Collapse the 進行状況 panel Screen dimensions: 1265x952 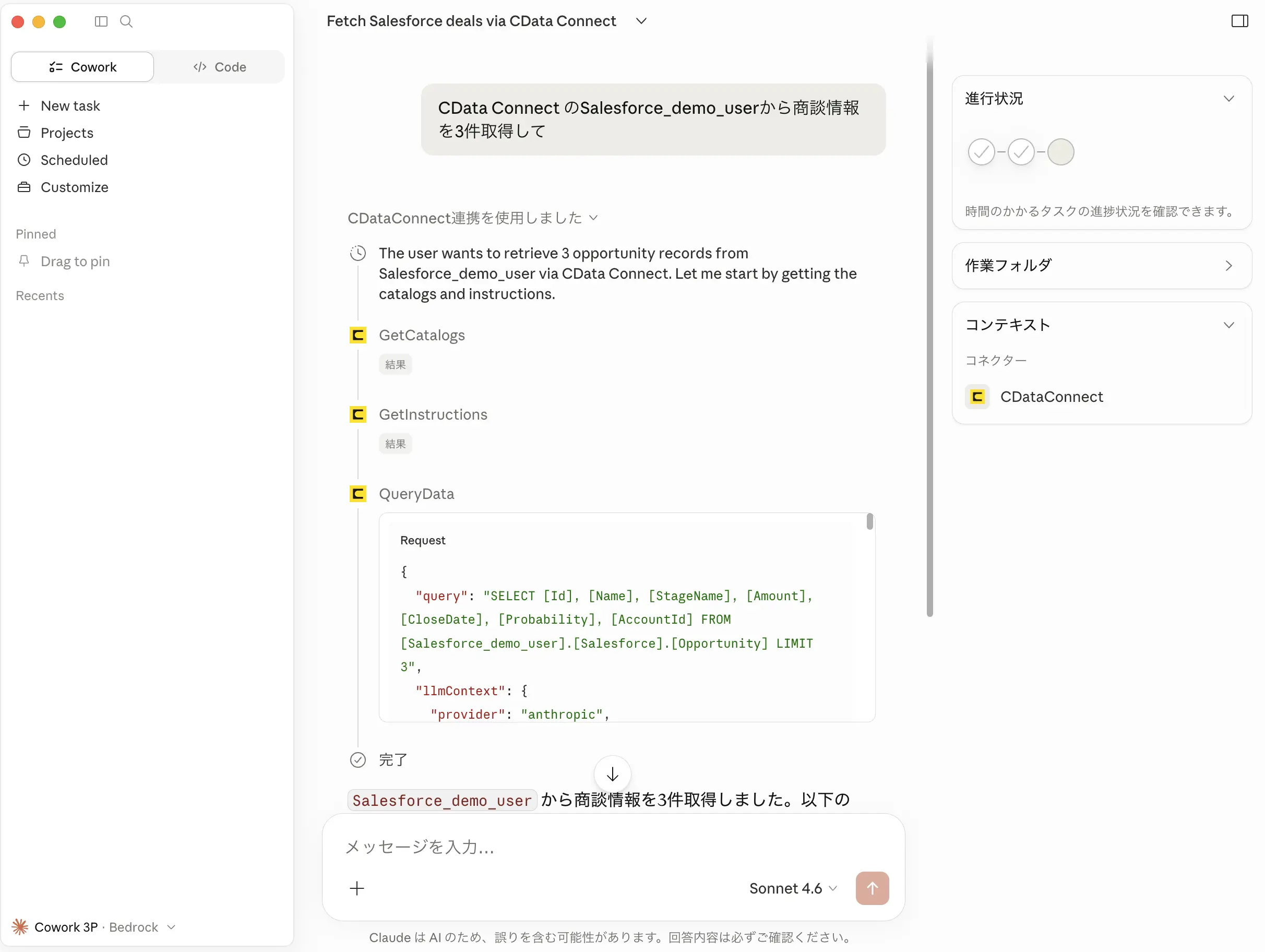1228,99
